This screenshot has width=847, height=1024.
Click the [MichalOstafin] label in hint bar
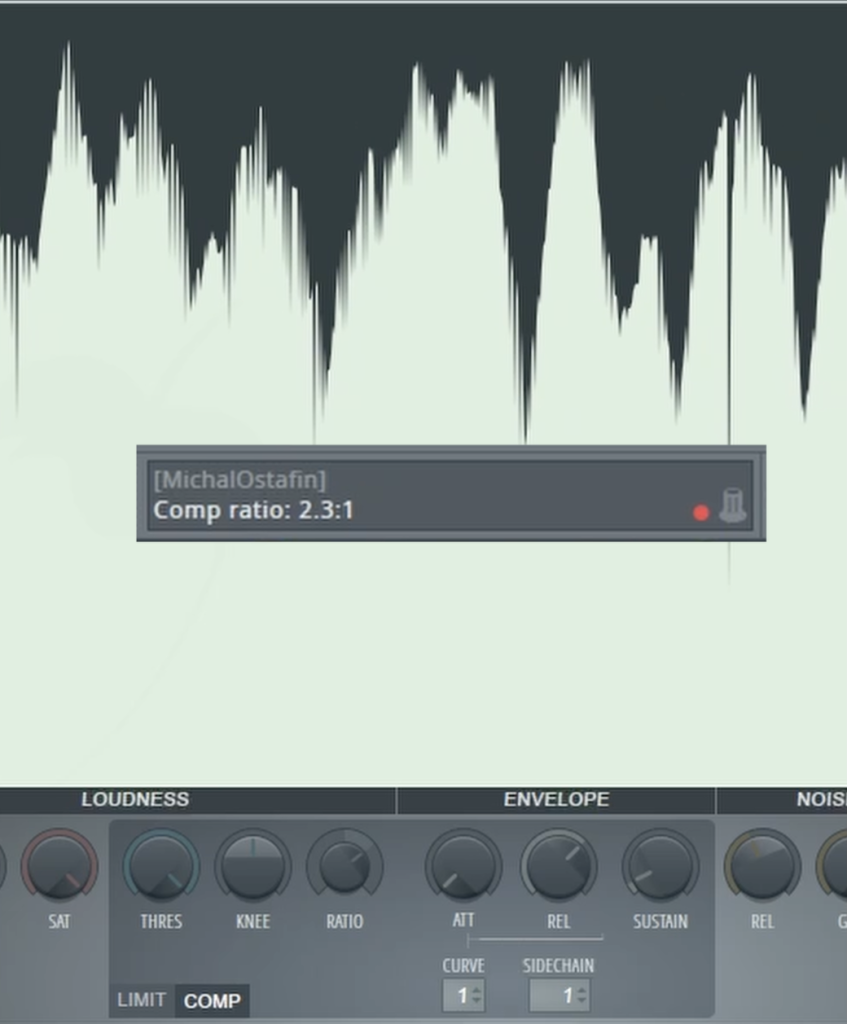pyautogui.click(x=240, y=480)
